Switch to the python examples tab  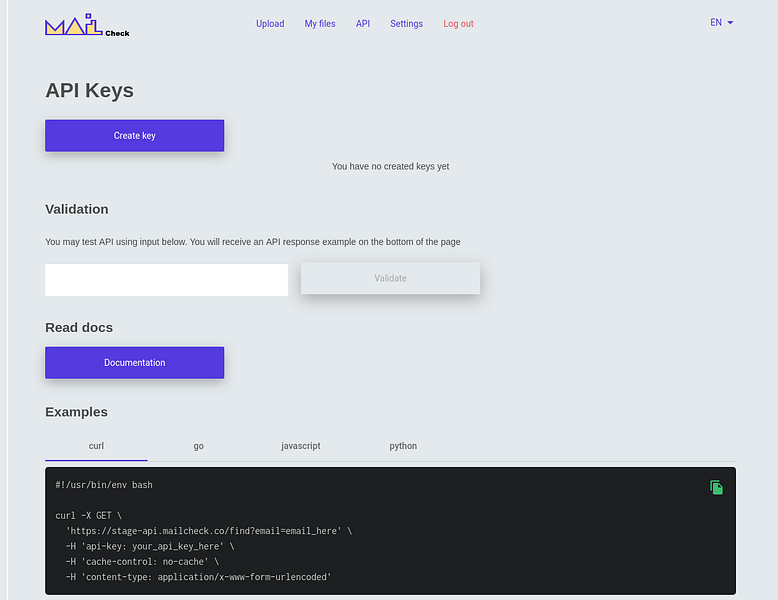(403, 446)
